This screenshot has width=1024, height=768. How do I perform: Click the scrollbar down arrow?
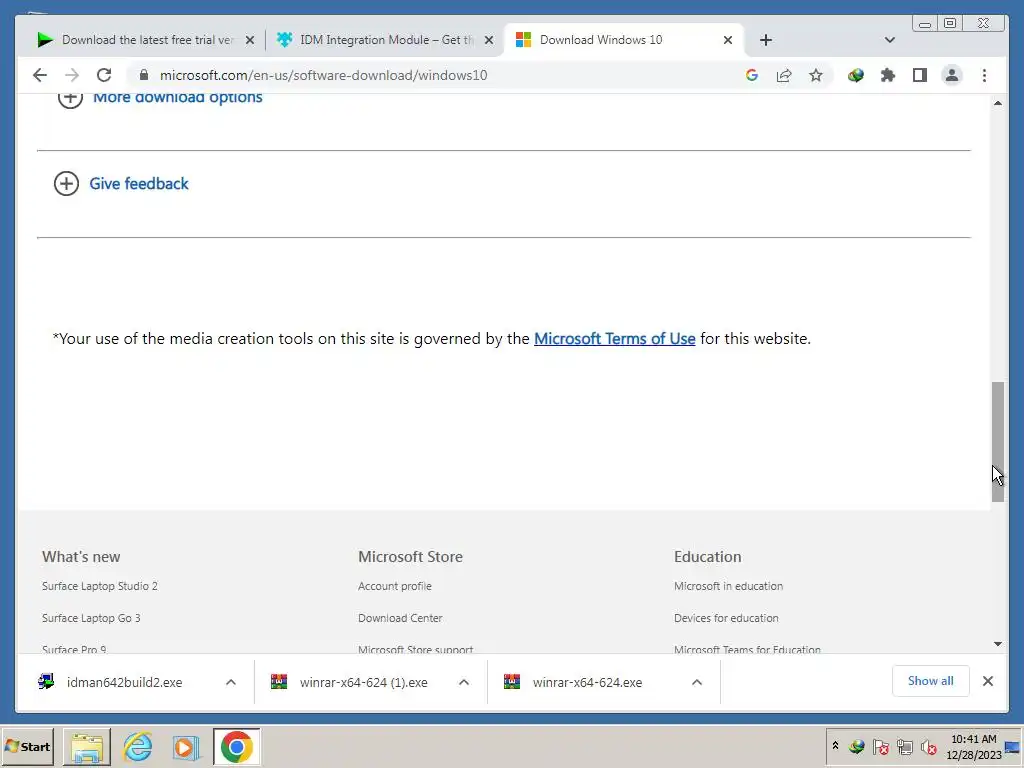point(997,644)
